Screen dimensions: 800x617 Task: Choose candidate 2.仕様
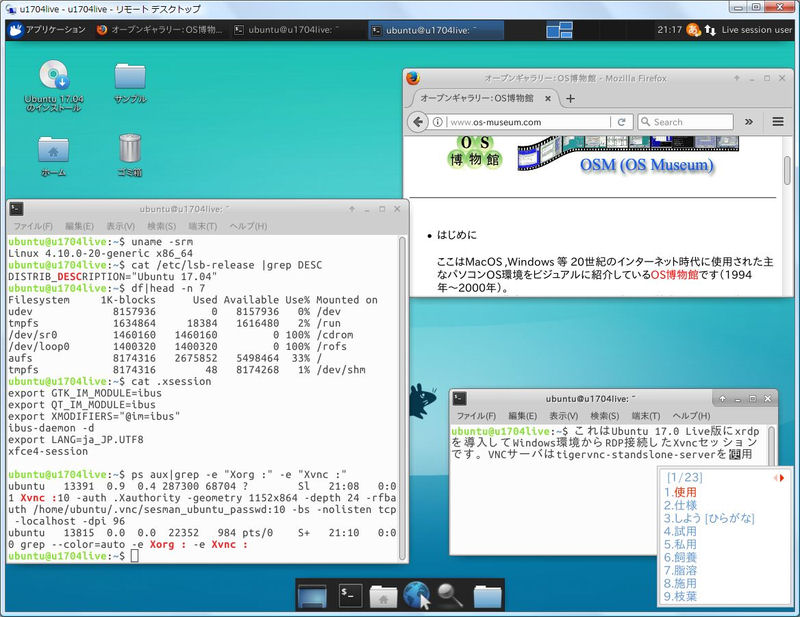pos(680,505)
